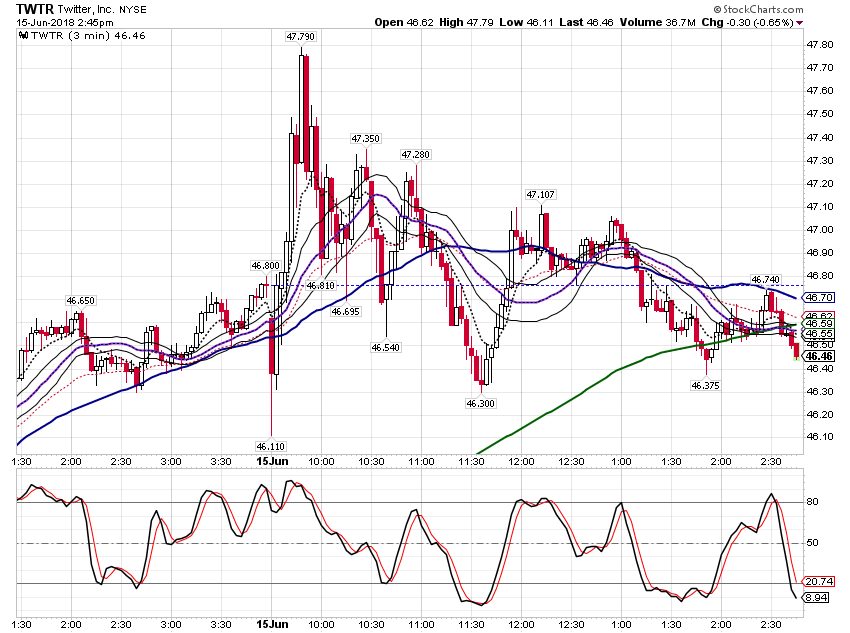Click the bold 46.46 last price tag
Viewport: 850px width, 633px height.
819,356
